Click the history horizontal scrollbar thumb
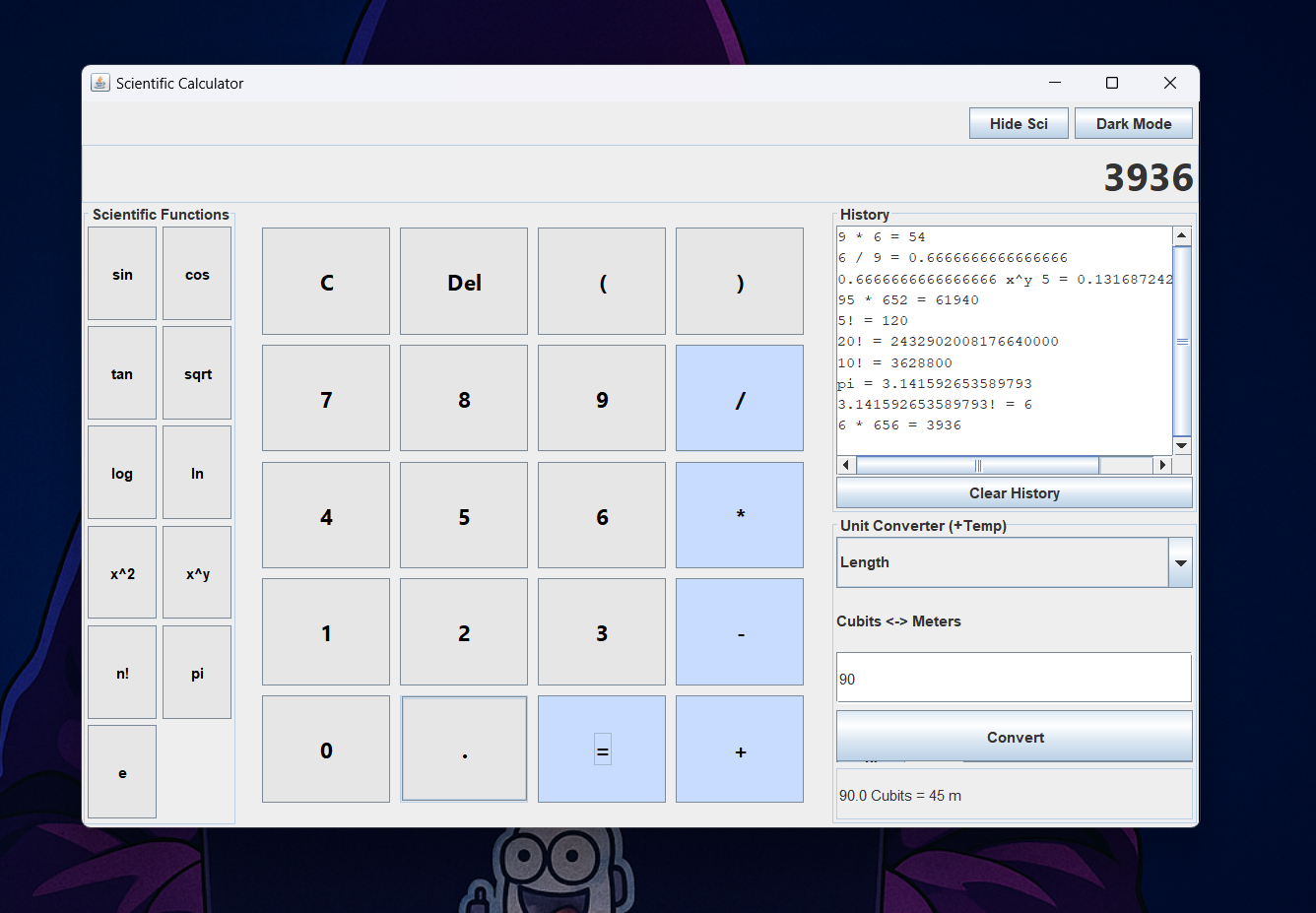The width and height of the screenshot is (1316, 913). [977, 465]
